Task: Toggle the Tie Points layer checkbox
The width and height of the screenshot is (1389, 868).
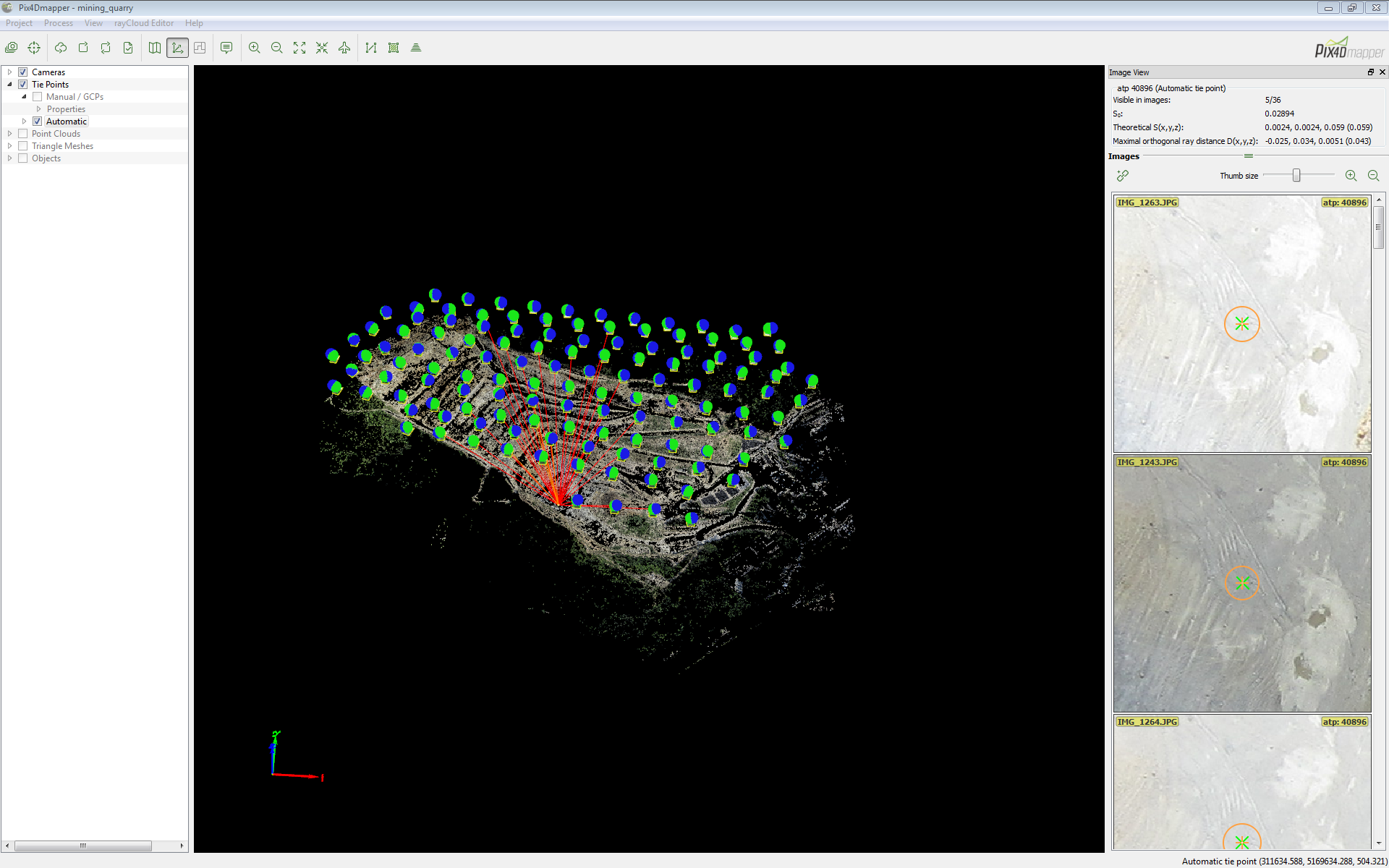Action: [x=23, y=85]
